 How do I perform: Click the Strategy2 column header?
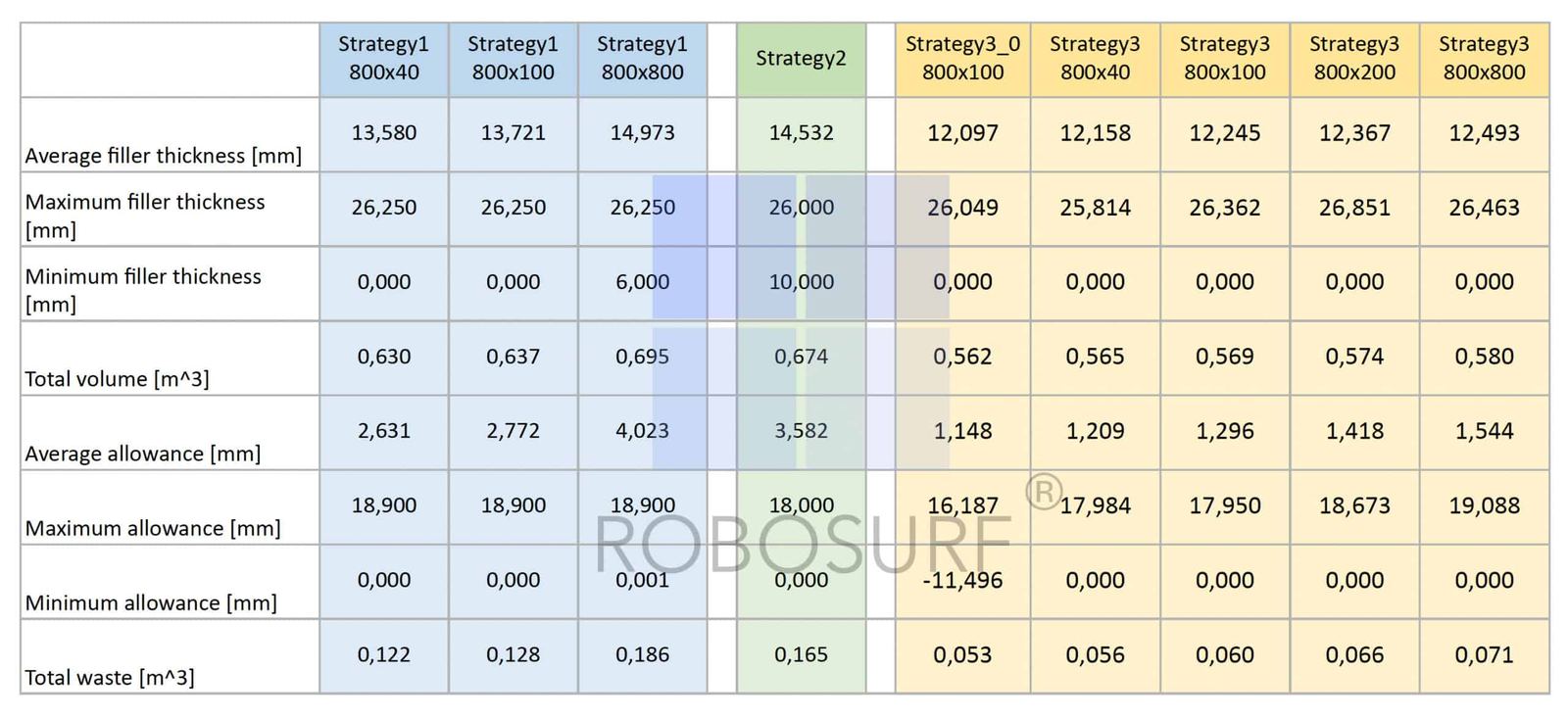click(801, 59)
